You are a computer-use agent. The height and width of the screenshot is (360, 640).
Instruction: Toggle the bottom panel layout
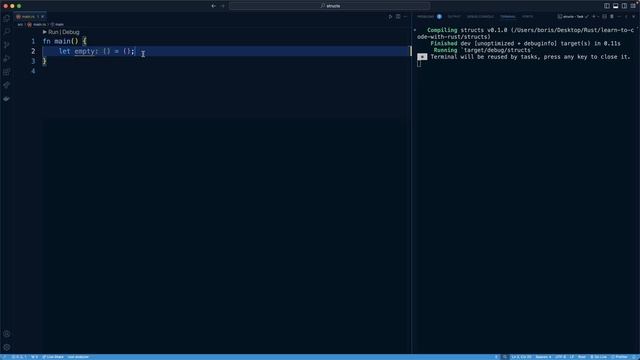coord(616,6)
